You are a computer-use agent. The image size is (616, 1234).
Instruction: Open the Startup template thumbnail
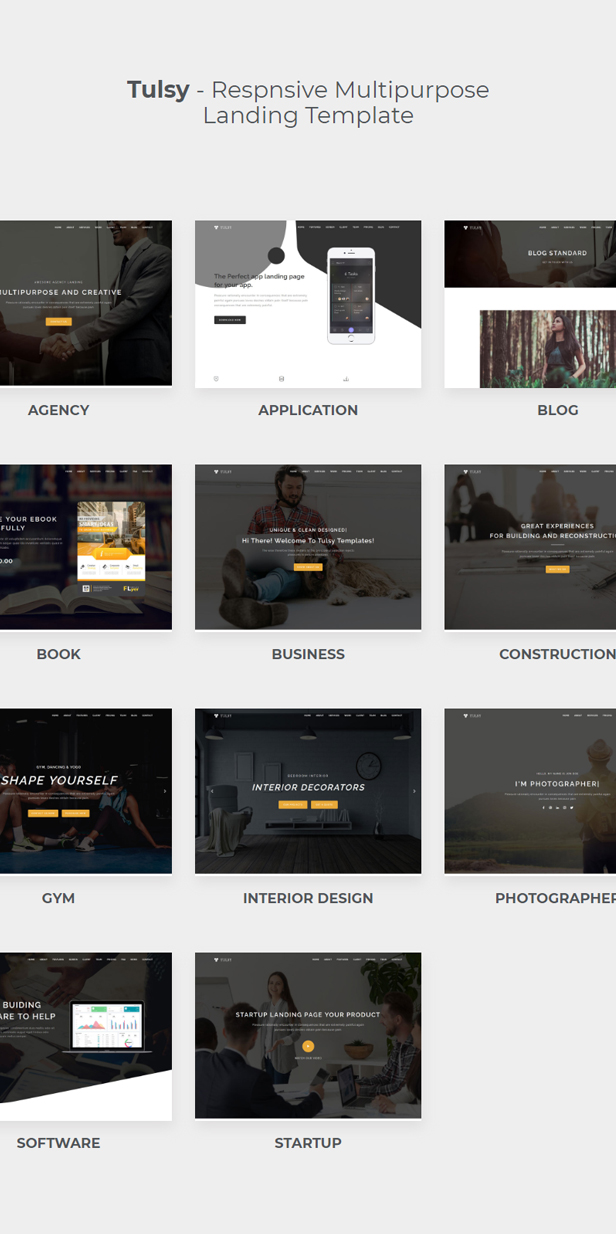[x=308, y=1035]
